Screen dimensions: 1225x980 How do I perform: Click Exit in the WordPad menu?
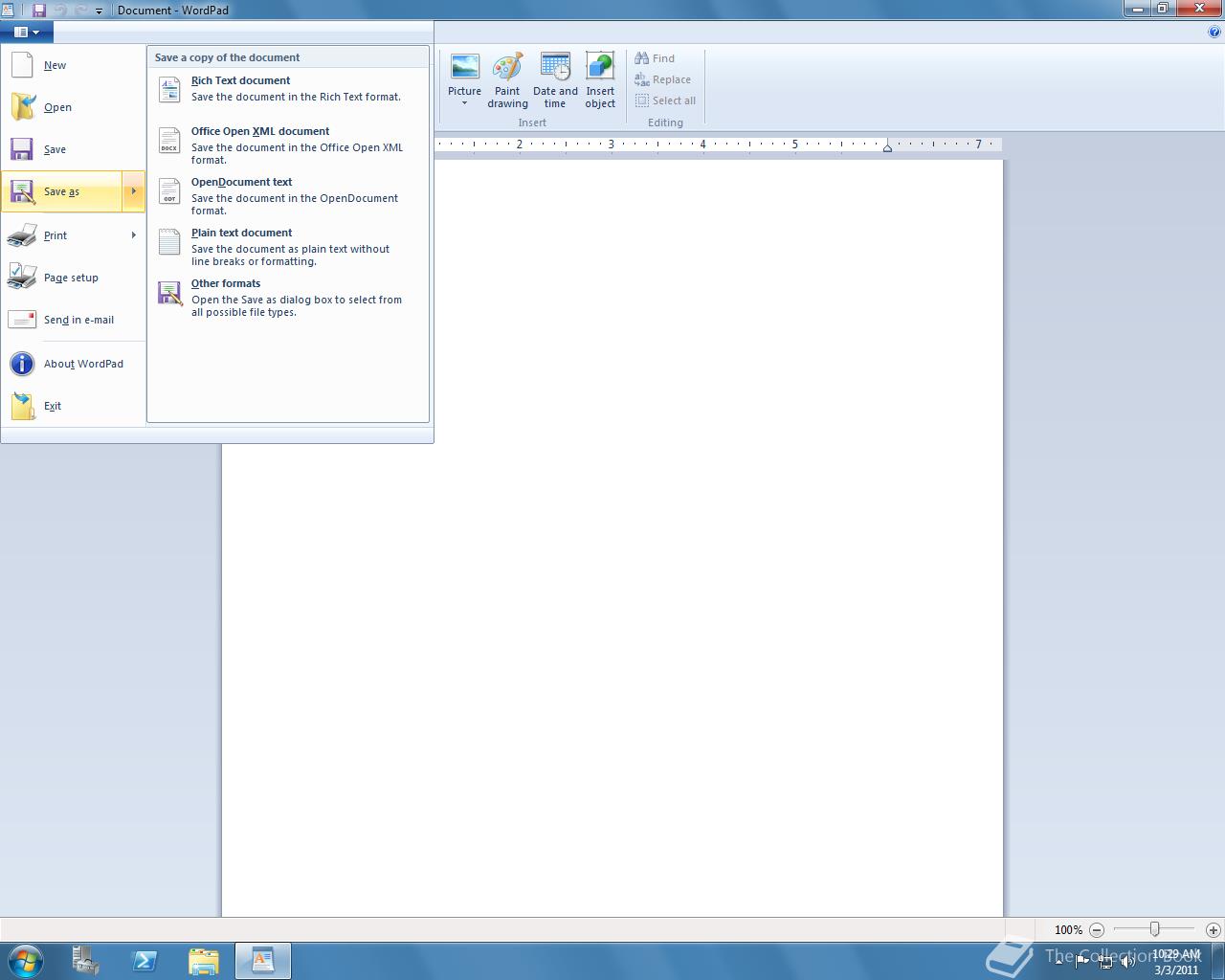click(x=73, y=406)
